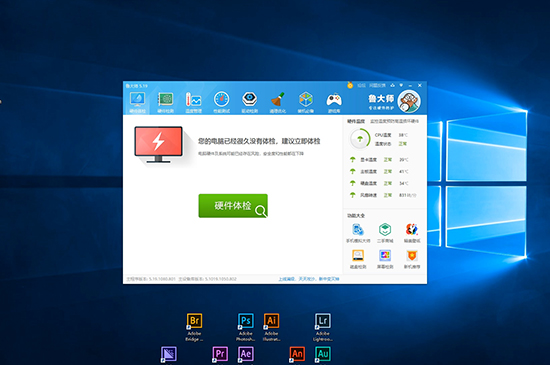Select the Adobe Photoshop desktop shortcut
Image resolution: width=550 pixels, height=365 pixels.
[x=246, y=327]
